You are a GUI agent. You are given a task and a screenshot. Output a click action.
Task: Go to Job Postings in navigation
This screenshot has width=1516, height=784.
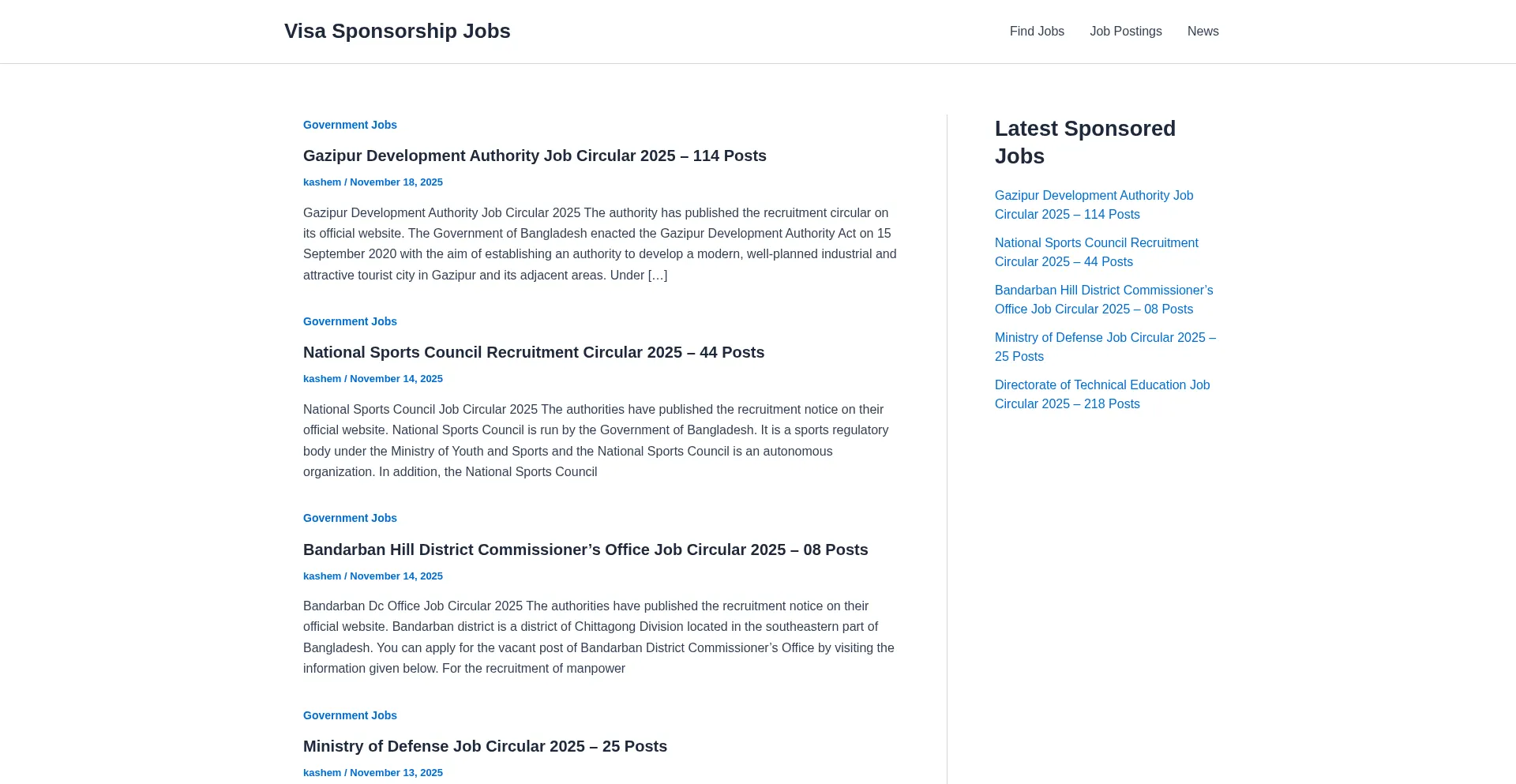[1125, 32]
